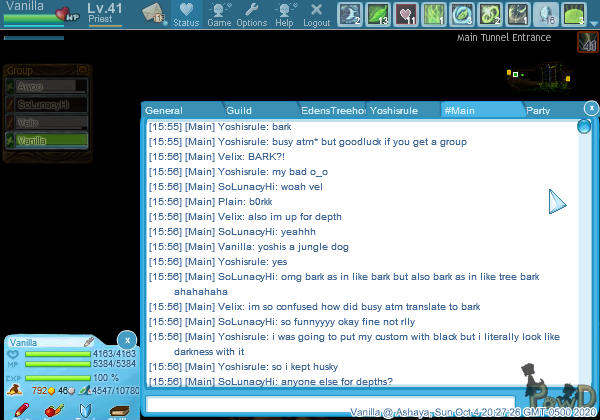Switch to the General chat tab
This screenshot has height=420, width=600.
tap(164, 111)
